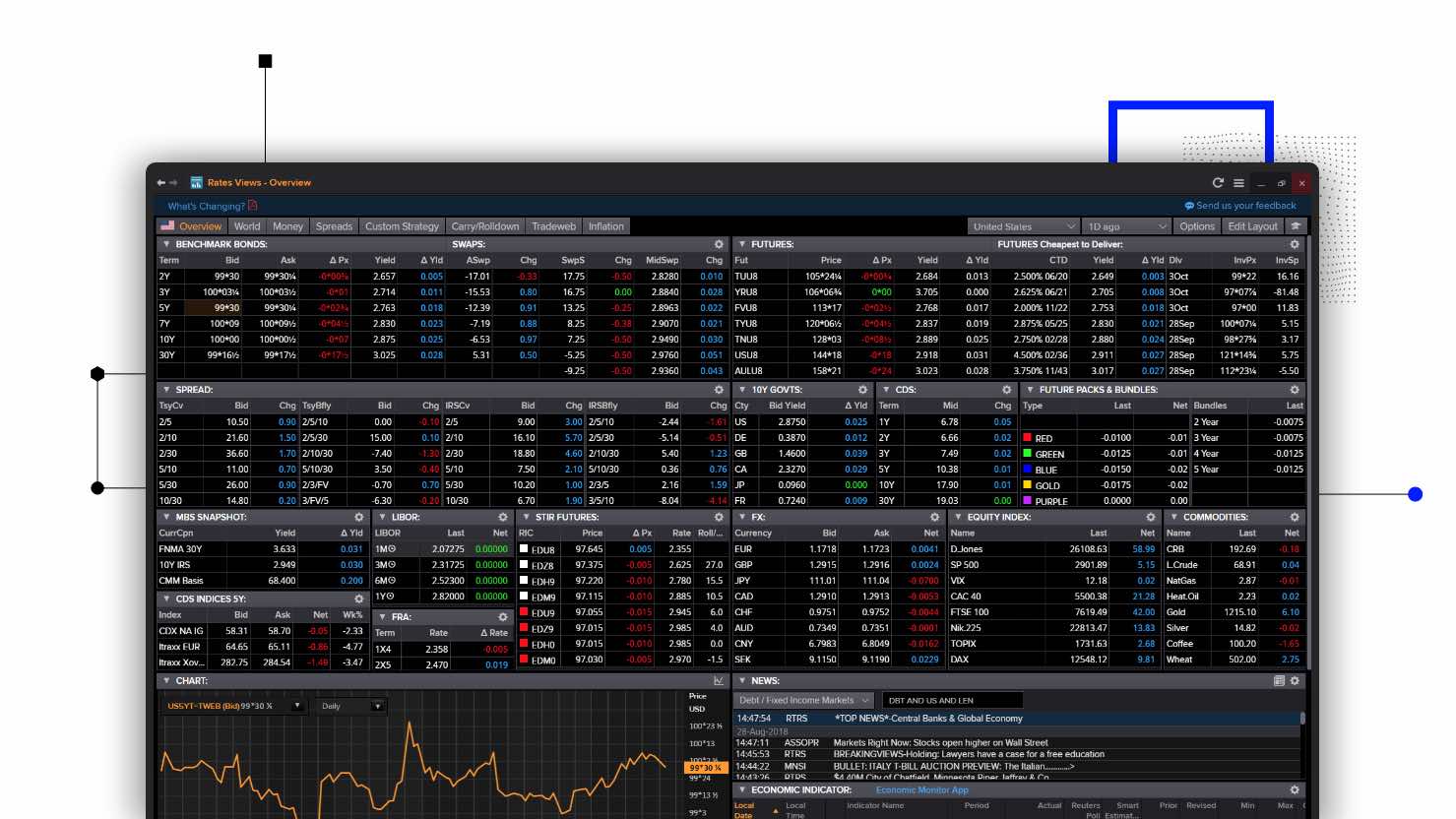Image resolution: width=1456 pixels, height=819 pixels.
Task: Open Futures panel settings gear
Action: pos(1295,244)
